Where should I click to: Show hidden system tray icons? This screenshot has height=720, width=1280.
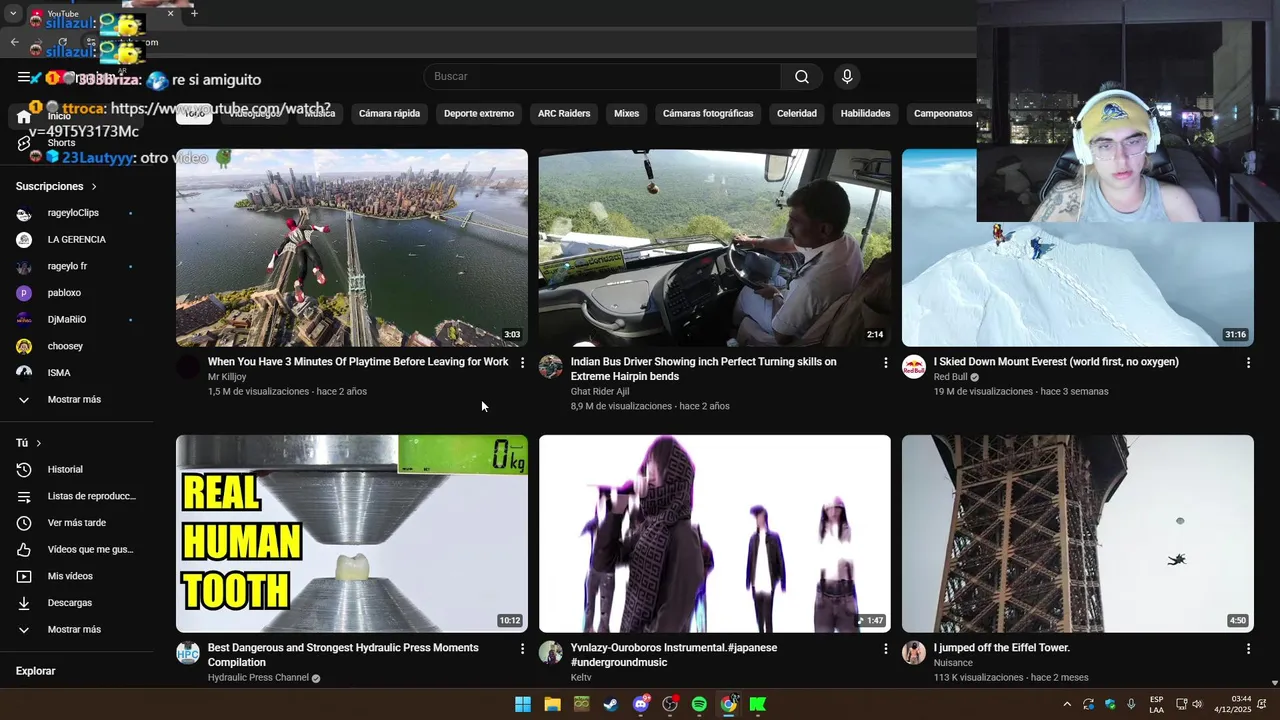1067,704
